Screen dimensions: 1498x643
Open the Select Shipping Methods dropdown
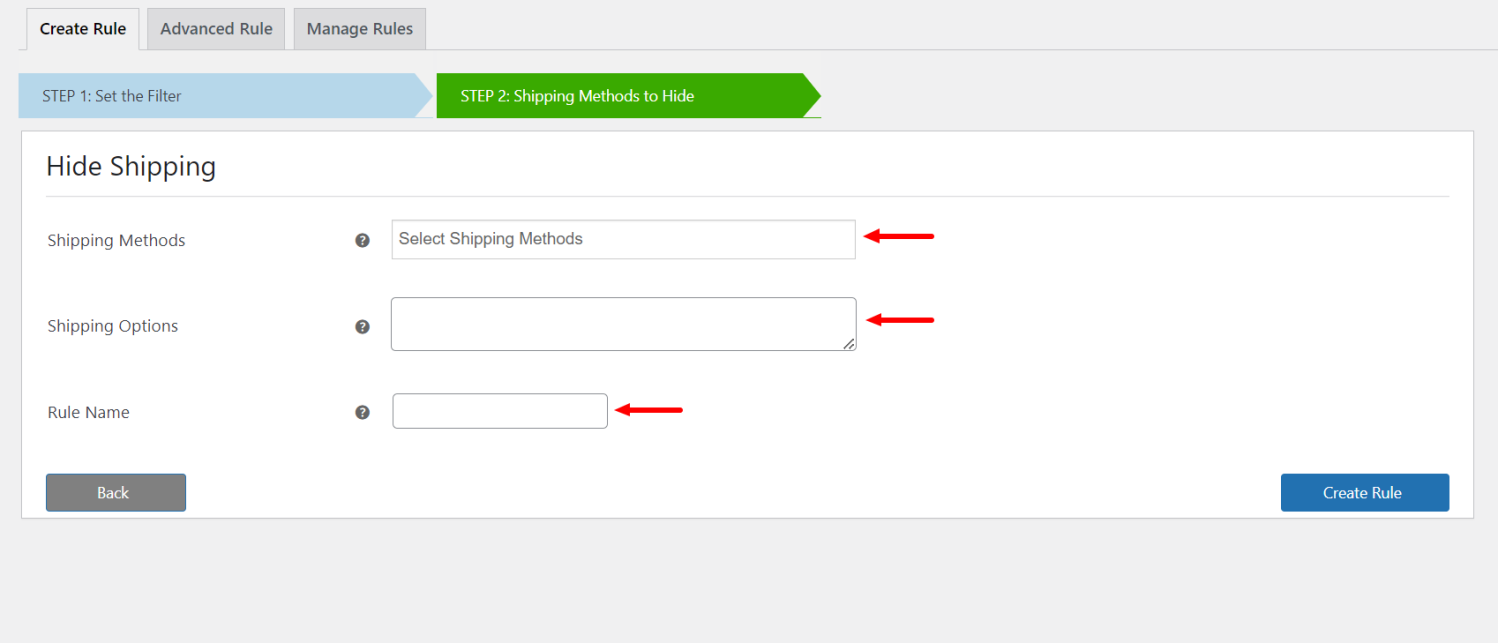click(x=623, y=239)
